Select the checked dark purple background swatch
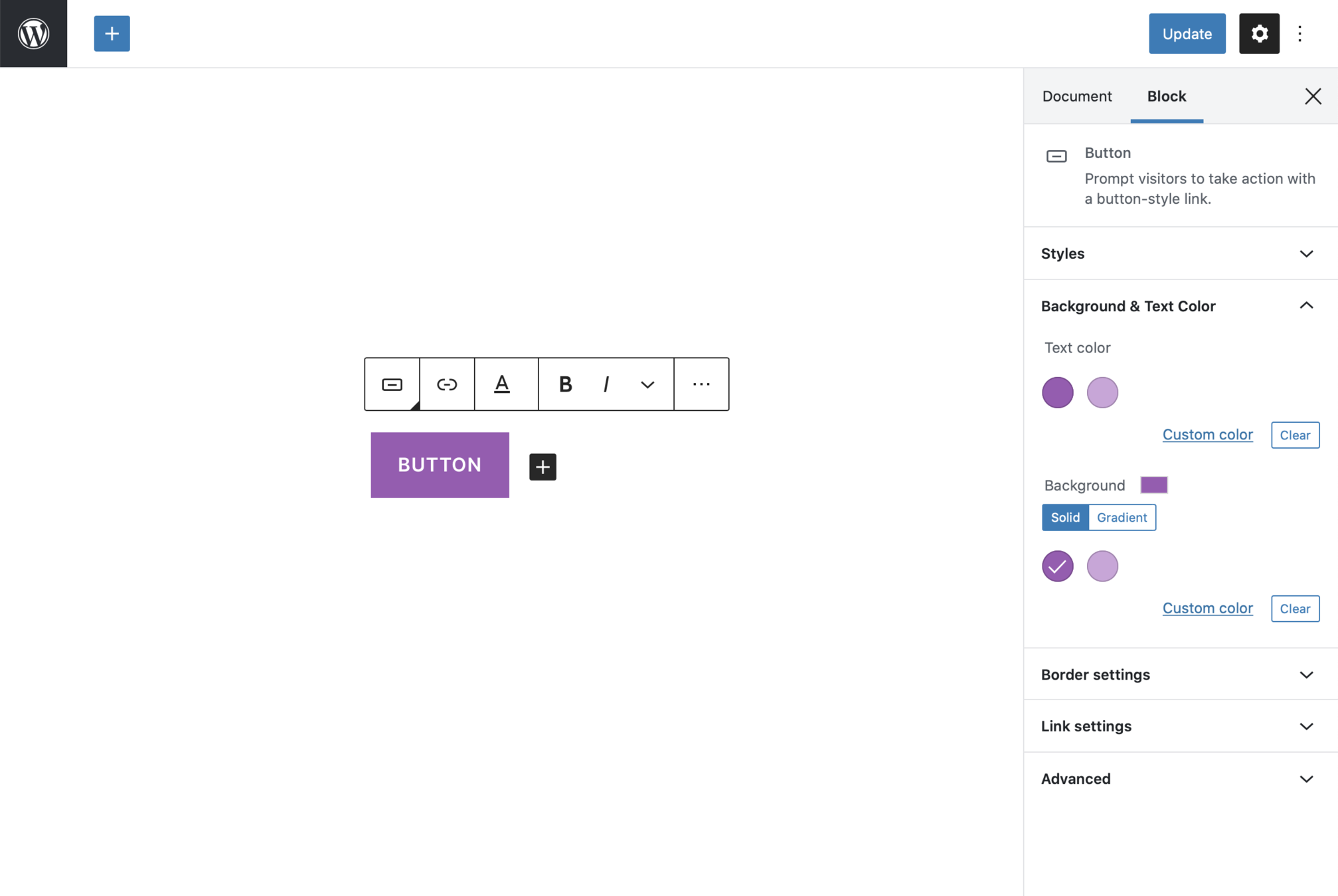The width and height of the screenshot is (1338, 896). [1057, 566]
